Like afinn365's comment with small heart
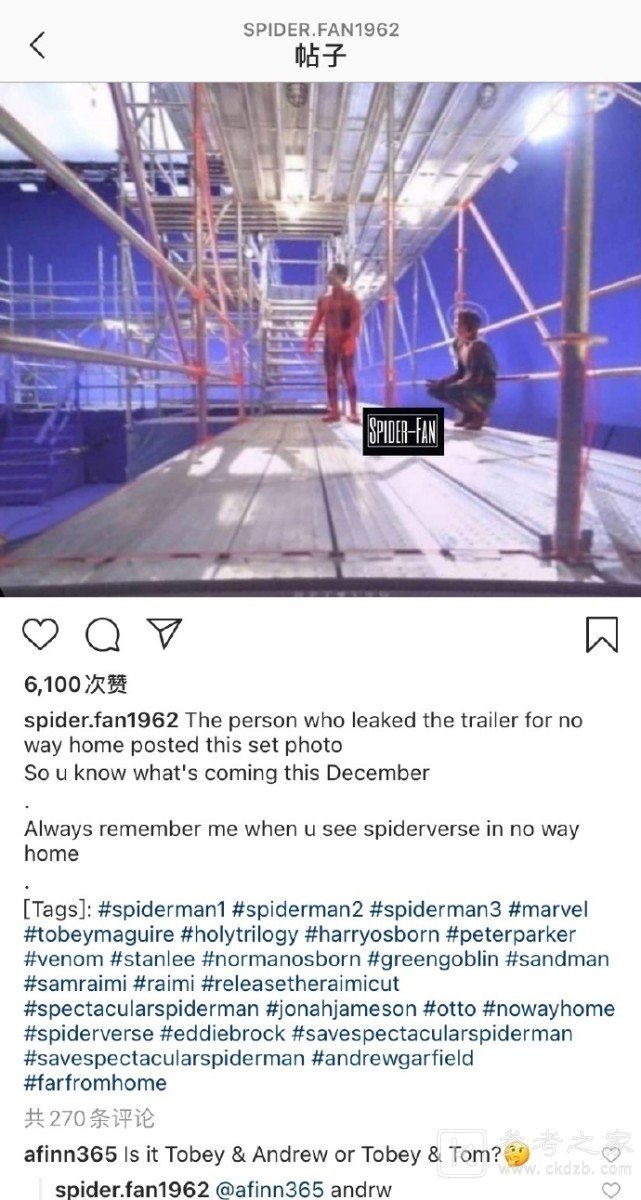The image size is (641, 1200). (611, 1155)
